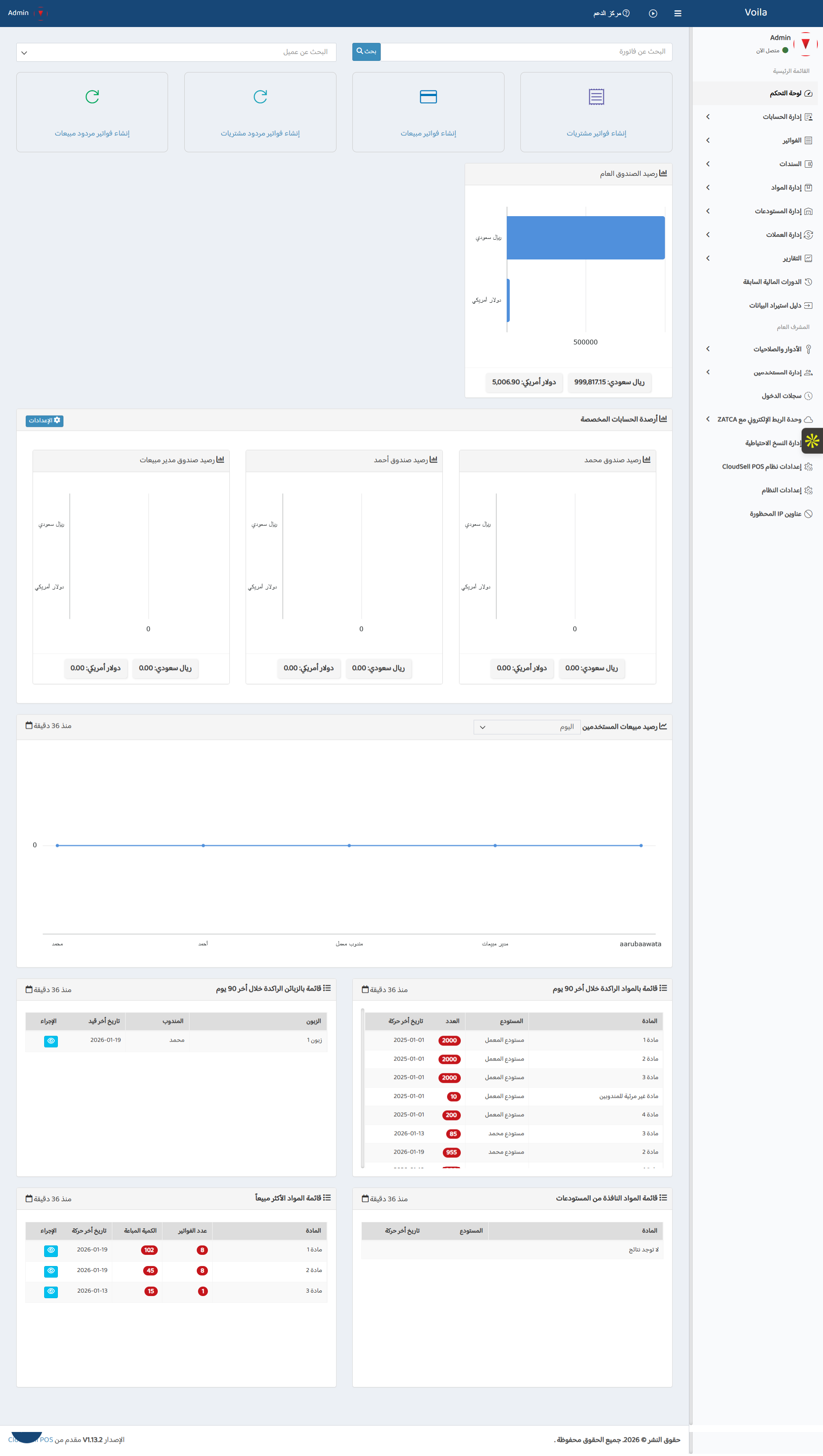
Task: Click the دولار أمريكي: 5,006.90 balance badge
Action: point(523,382)
